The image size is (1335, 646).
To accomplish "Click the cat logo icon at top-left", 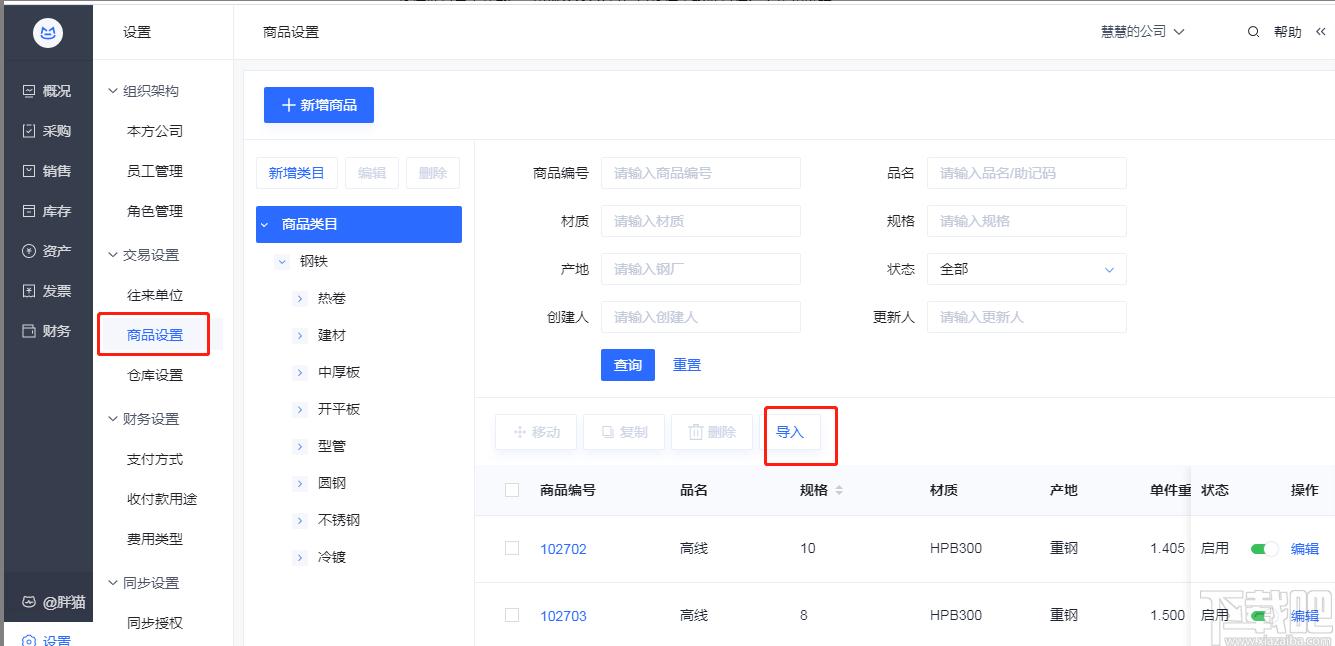I will [x=47, y=33].
